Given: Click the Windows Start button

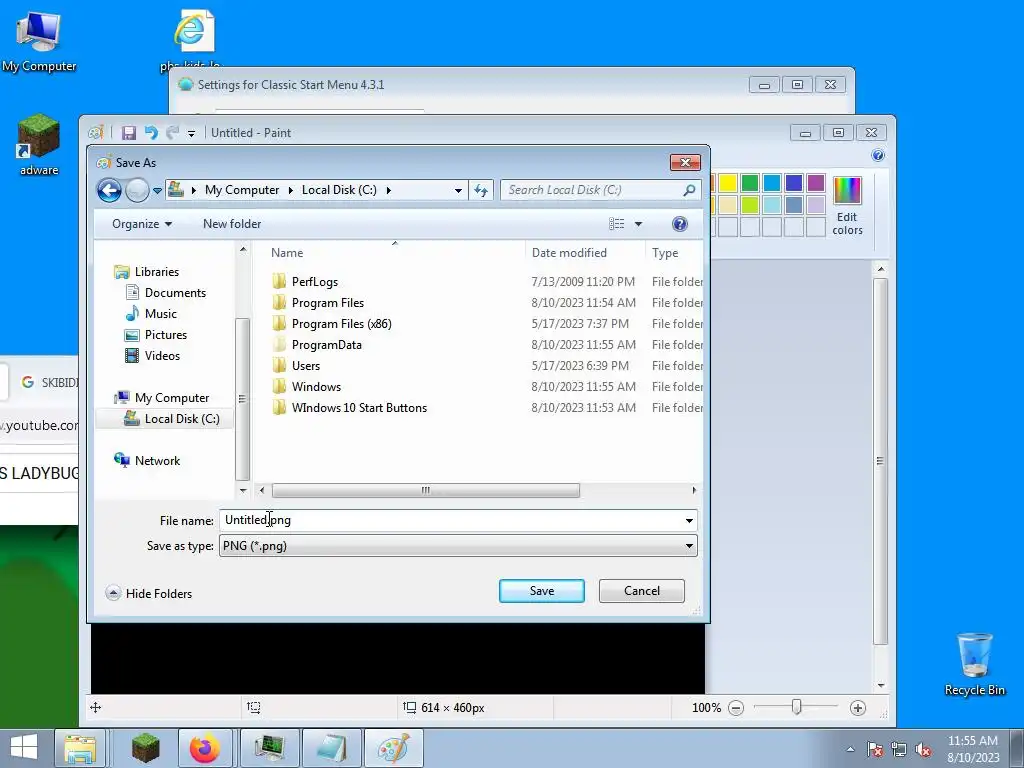Looking at the screenshot, I should [x=24, y=747].
